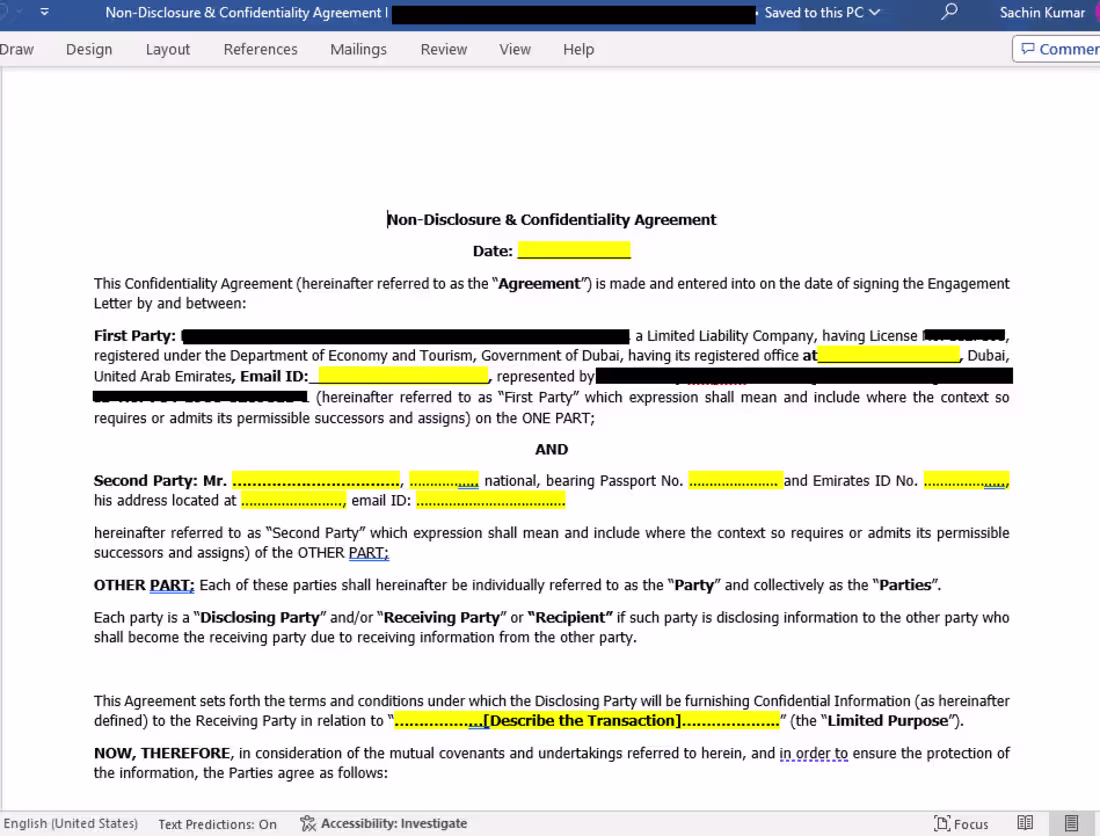
Task: Switch to the References tab
Action: pos(260,49)
